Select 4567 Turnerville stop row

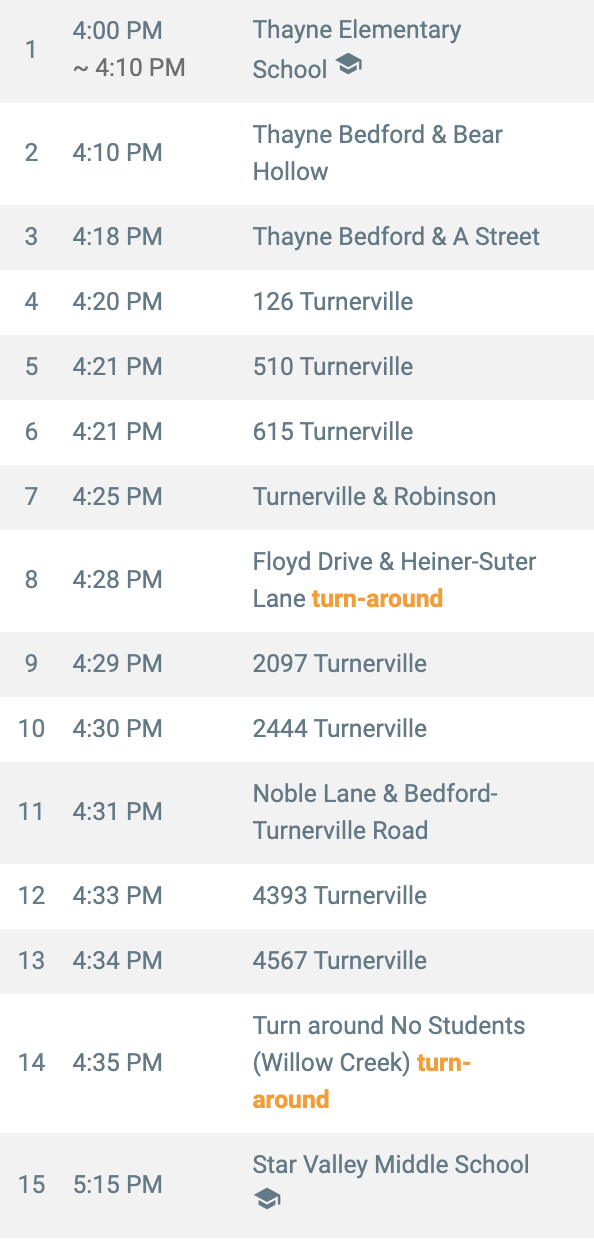297,961
